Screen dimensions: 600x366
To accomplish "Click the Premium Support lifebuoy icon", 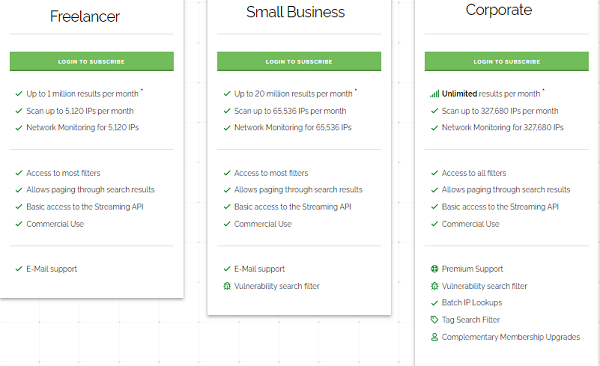I will (x=434, y=269).
